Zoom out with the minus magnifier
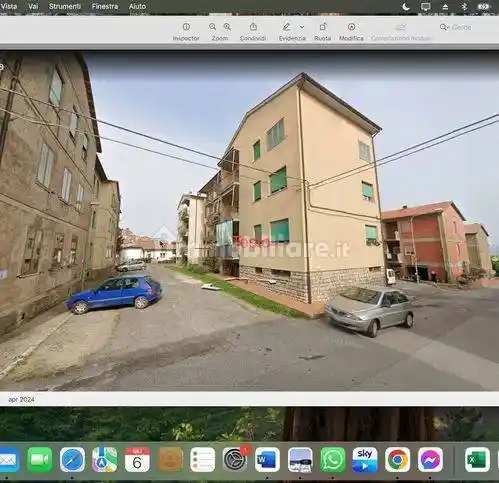This screenshot has width=499, height=483. click(x=212, y=27)
